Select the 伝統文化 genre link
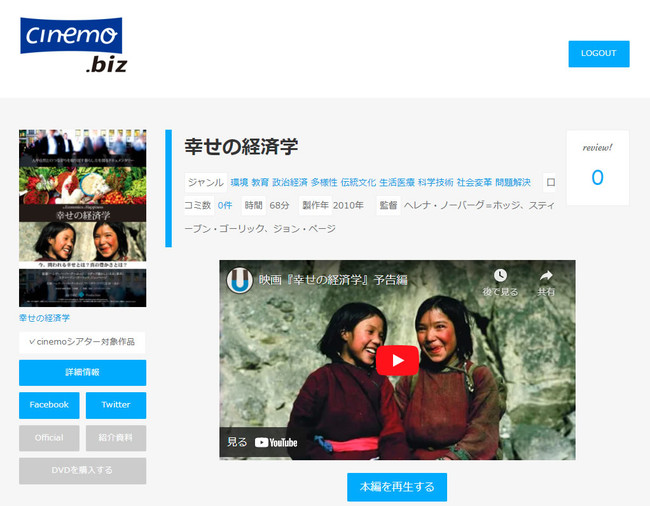This screenshot has height=507, width=650. point(358,182)
